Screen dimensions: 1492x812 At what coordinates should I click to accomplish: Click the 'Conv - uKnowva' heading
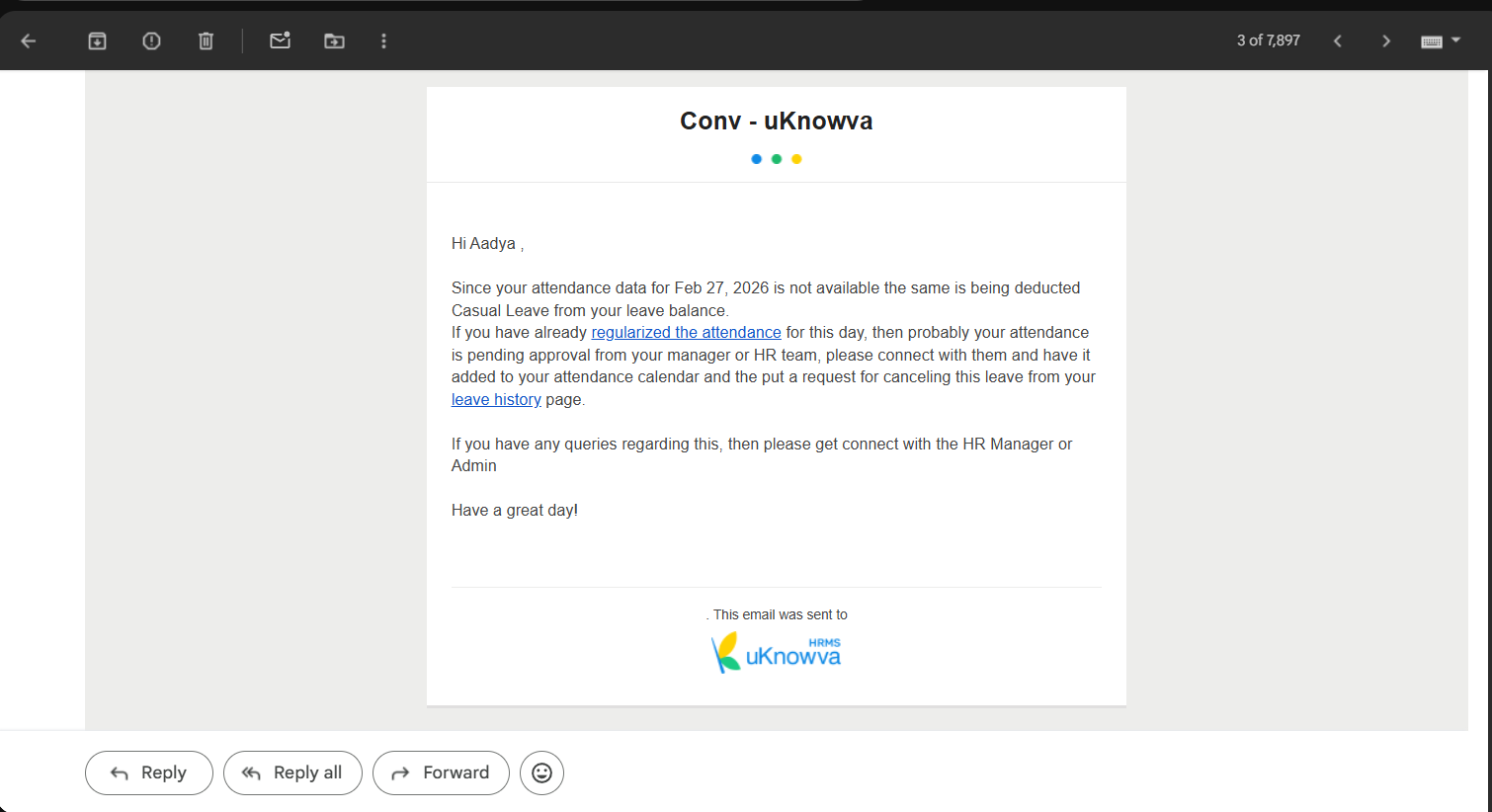tap(776, 121)
